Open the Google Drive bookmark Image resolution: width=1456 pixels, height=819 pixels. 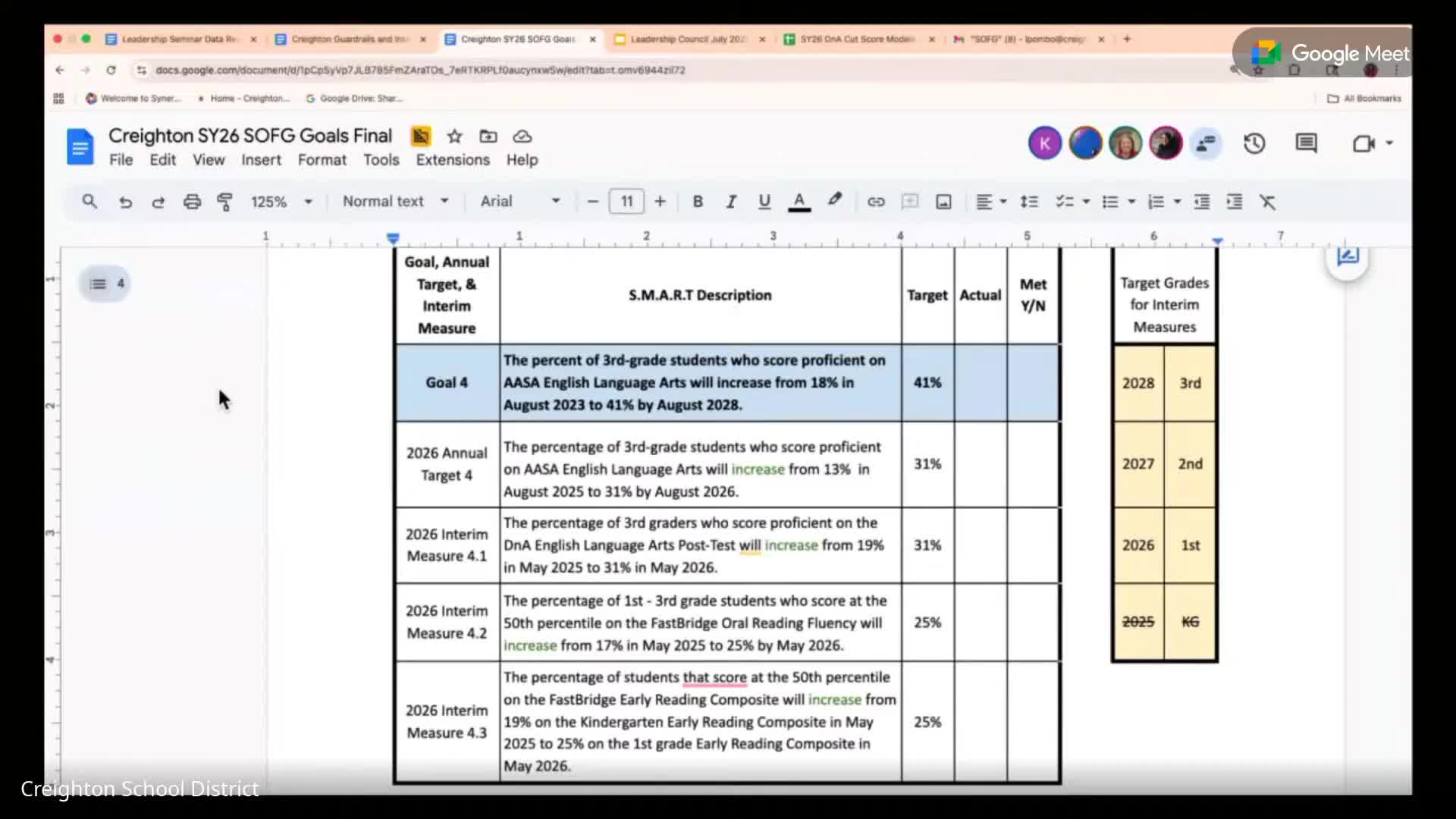pyautogui.click(x=355, y=99)
